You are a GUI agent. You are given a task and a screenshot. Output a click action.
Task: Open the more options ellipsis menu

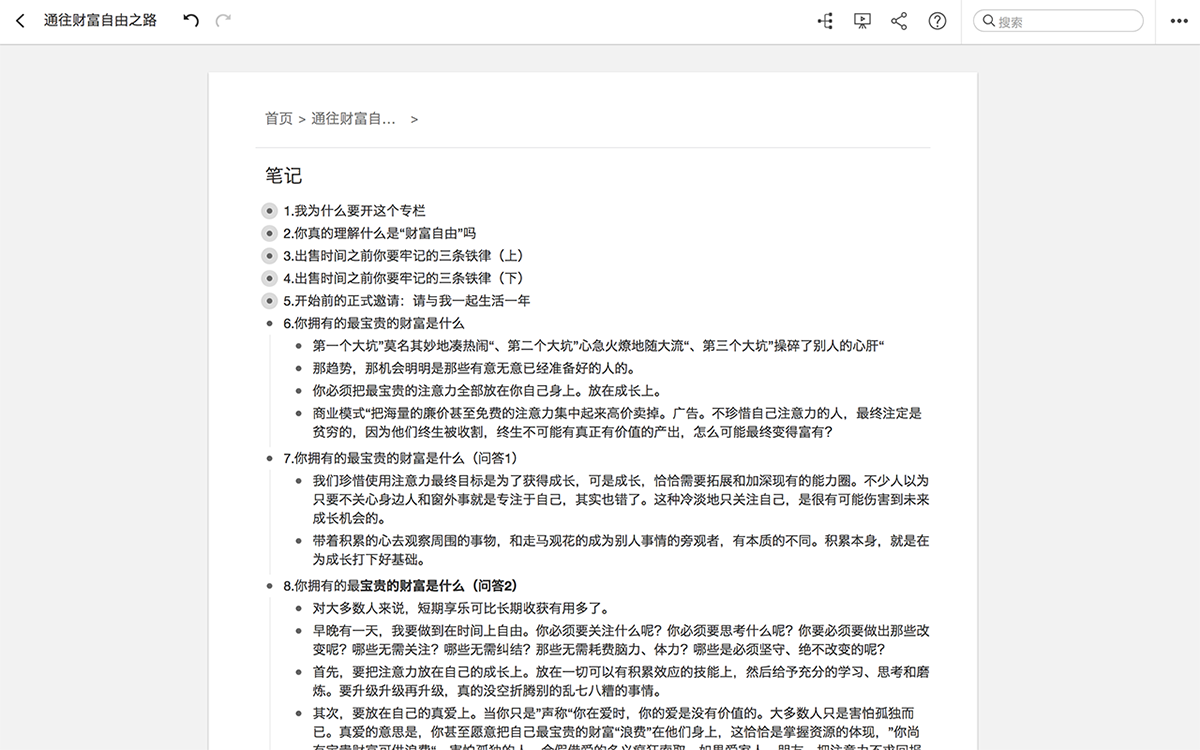[x=1178, y=22]
